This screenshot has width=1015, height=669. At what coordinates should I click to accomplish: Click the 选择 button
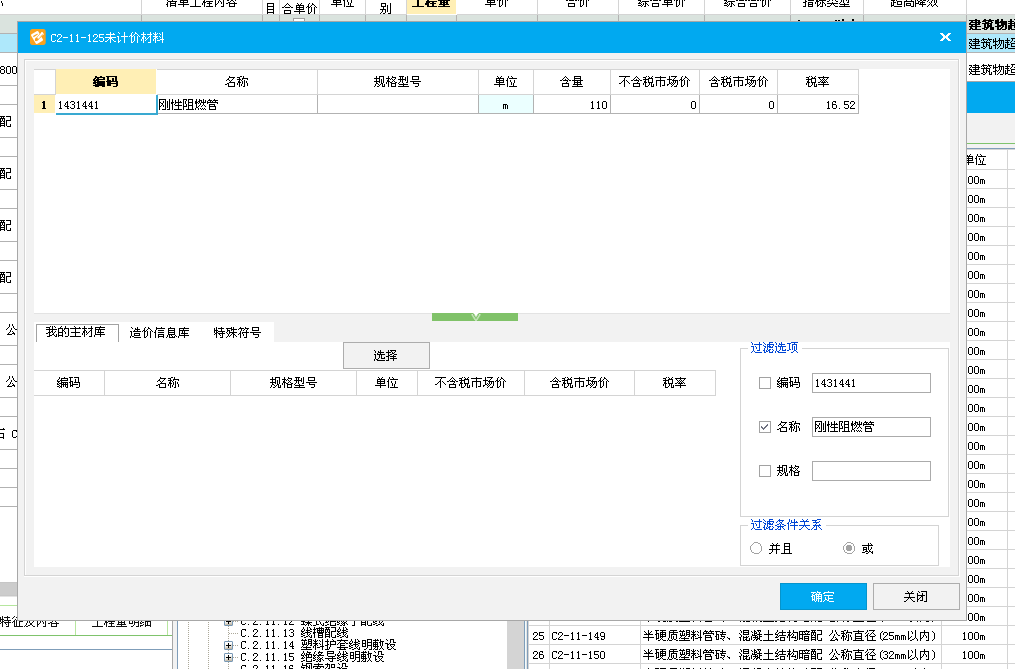click(386, 356)
